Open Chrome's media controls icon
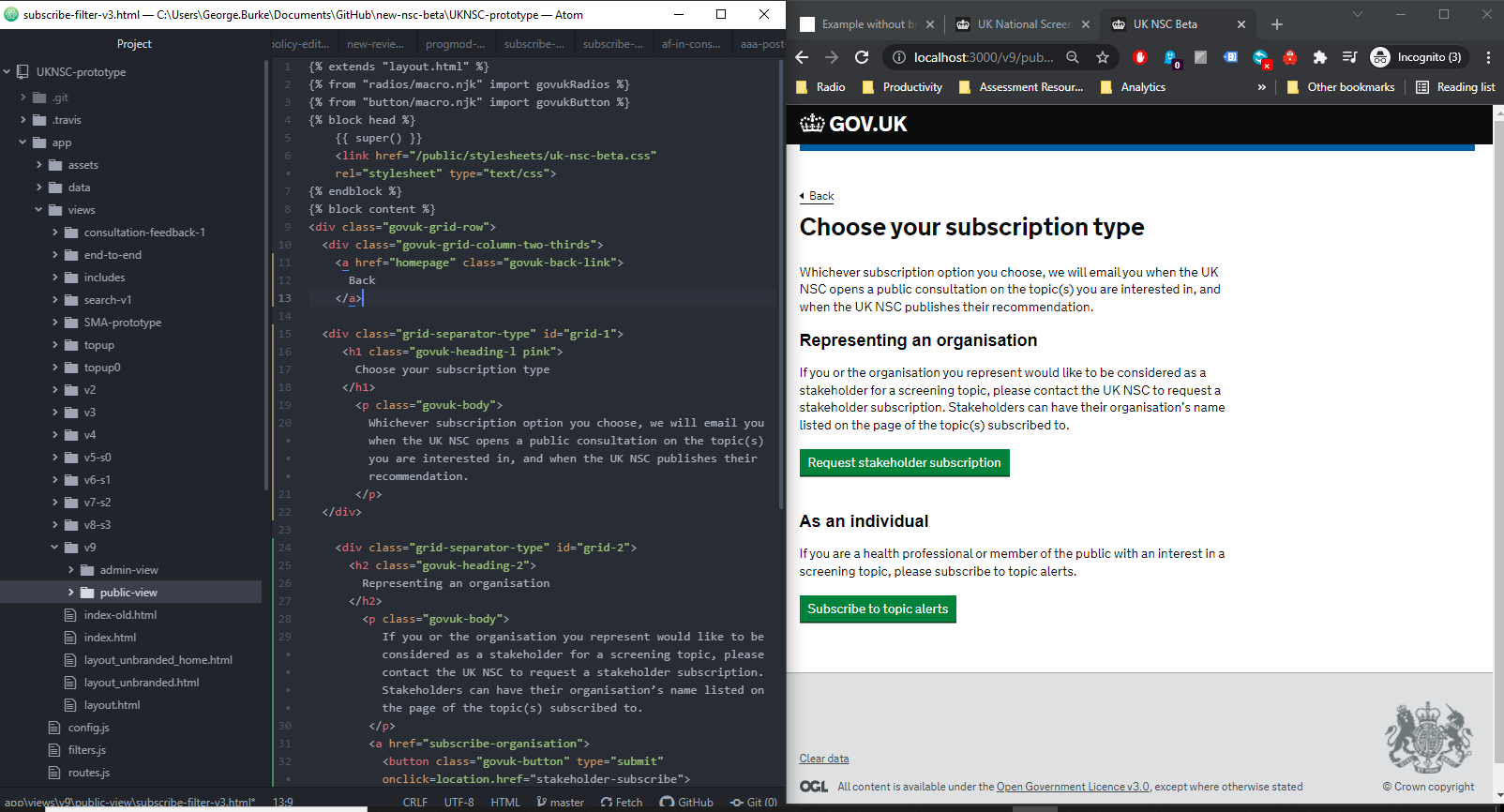The height and width of the screenshot is (812, 1504). 1350,57
